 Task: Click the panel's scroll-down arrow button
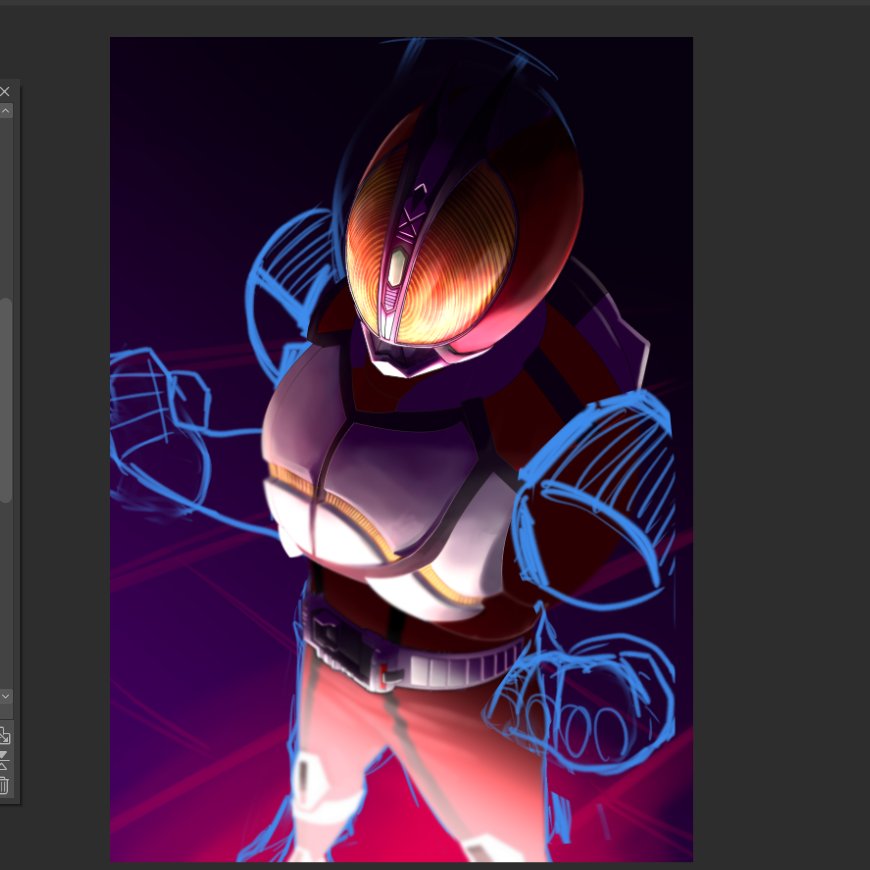point(6,696)
